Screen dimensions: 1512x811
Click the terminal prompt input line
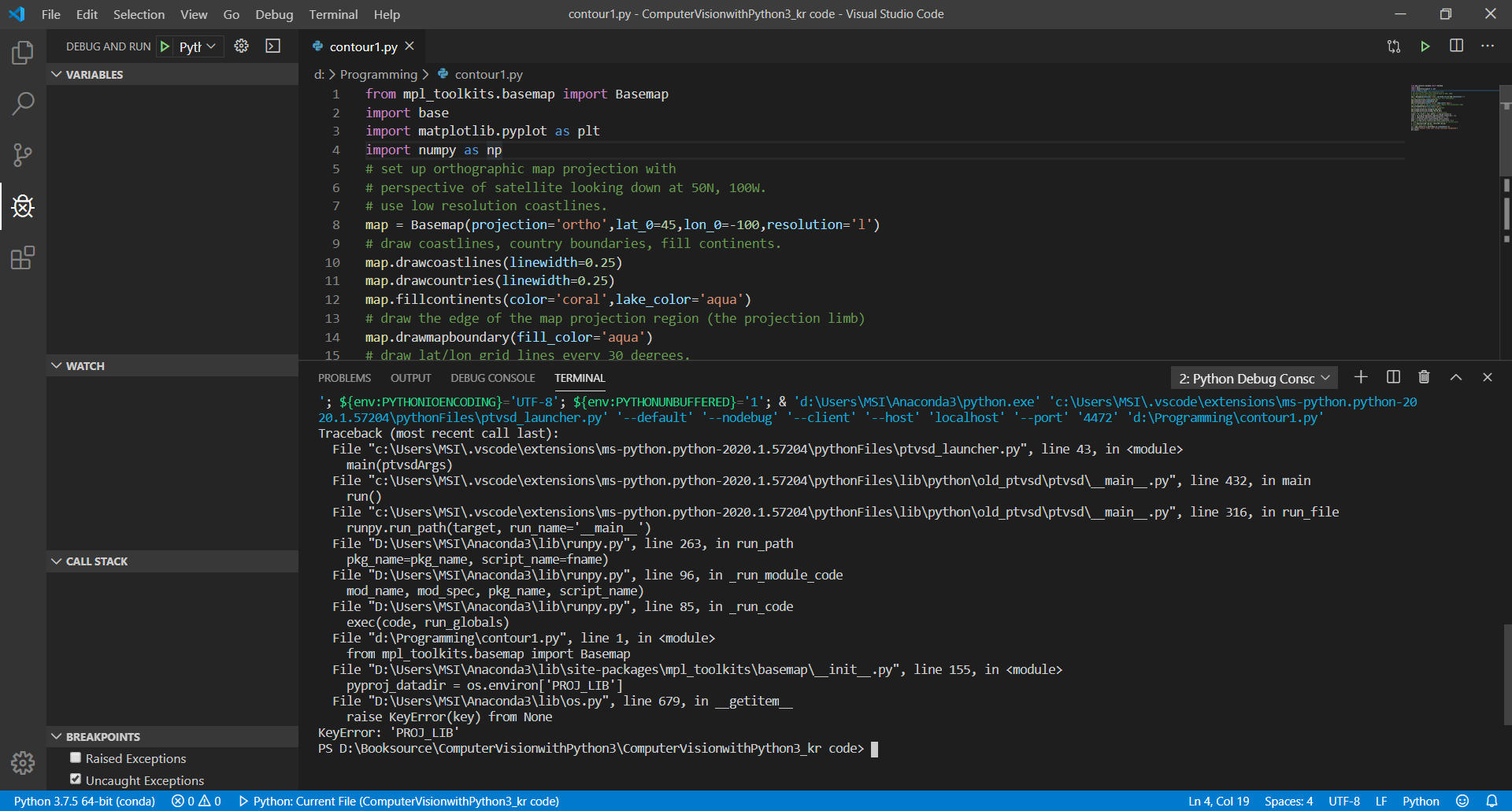(598, 748)
